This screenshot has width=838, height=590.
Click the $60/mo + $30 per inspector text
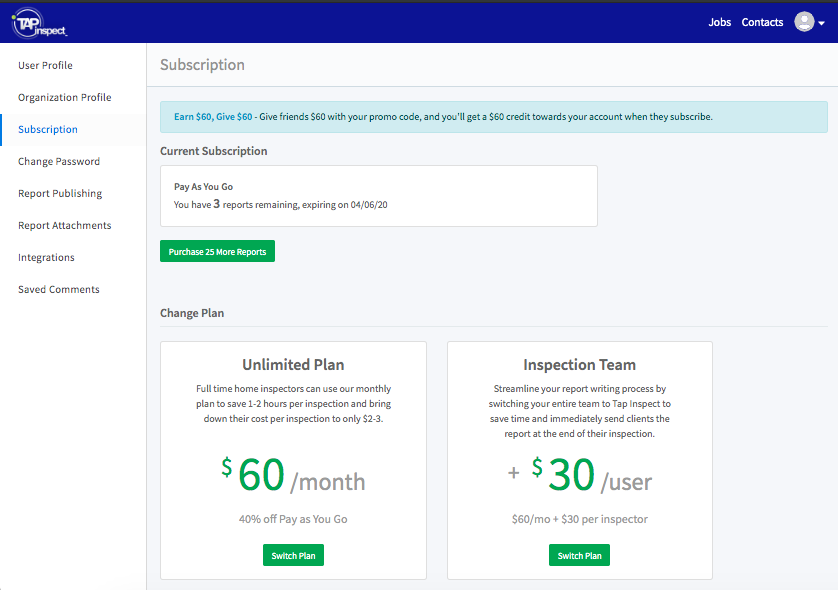click(x=579, y=519)
